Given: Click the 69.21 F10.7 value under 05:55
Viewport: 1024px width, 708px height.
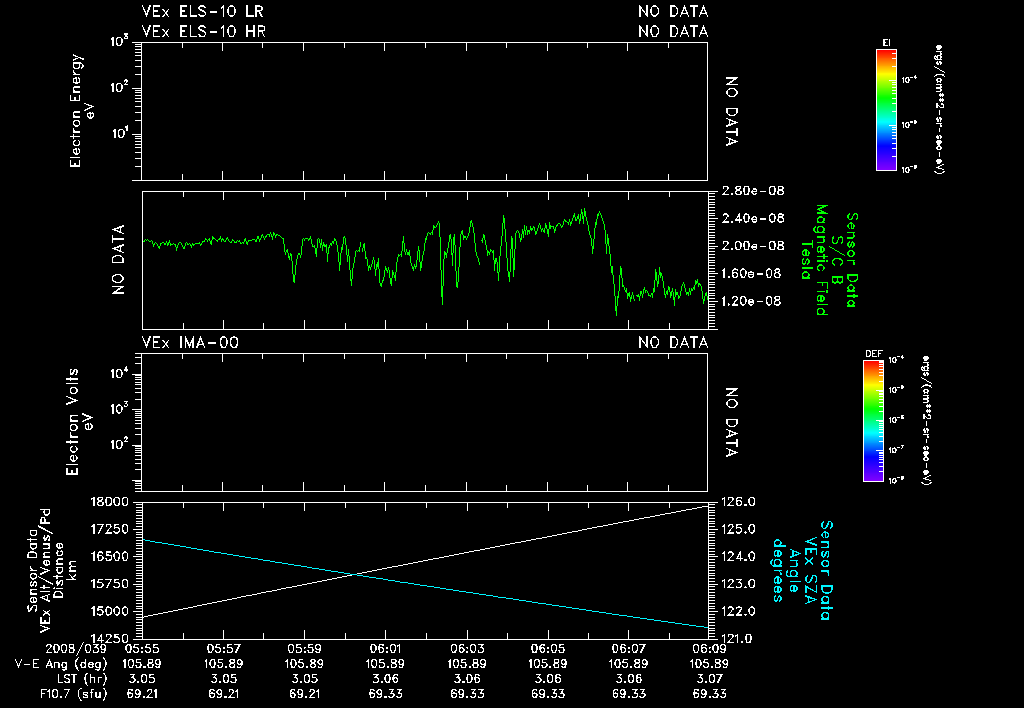Looking at the screenshot, I should (x=142, y=694).
